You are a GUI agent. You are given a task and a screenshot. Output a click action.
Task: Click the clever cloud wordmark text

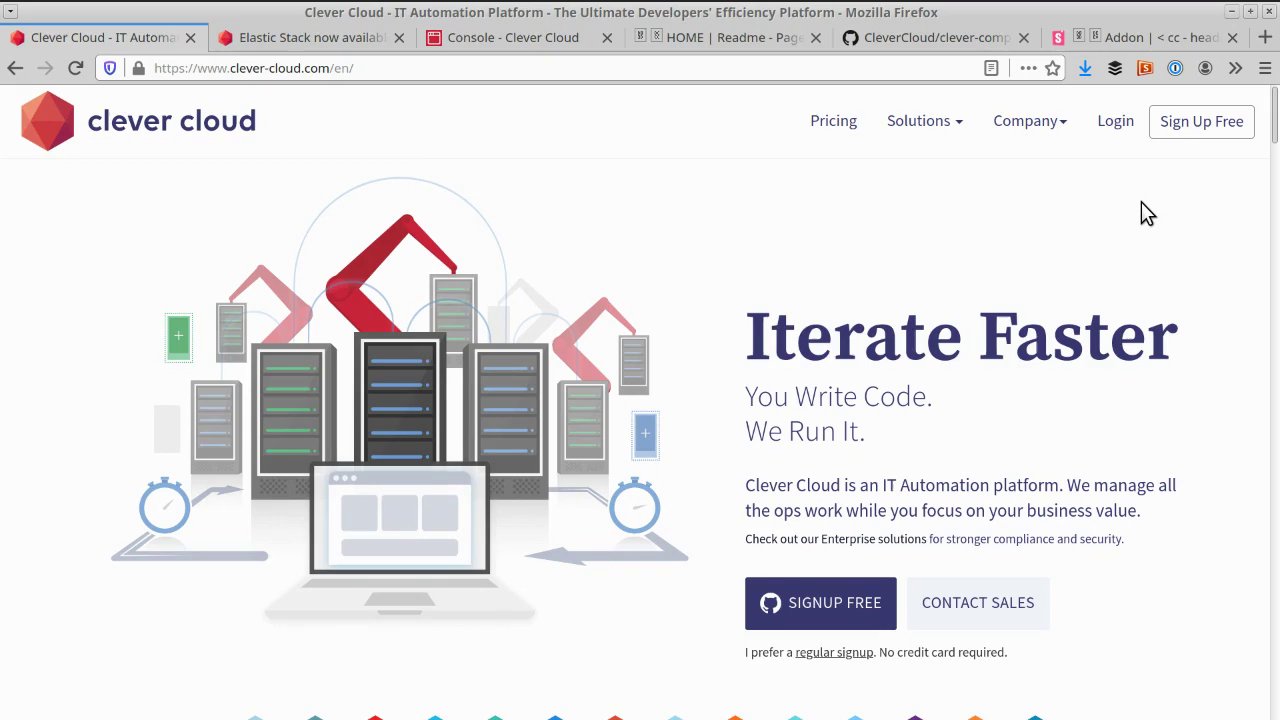point(171,121)
